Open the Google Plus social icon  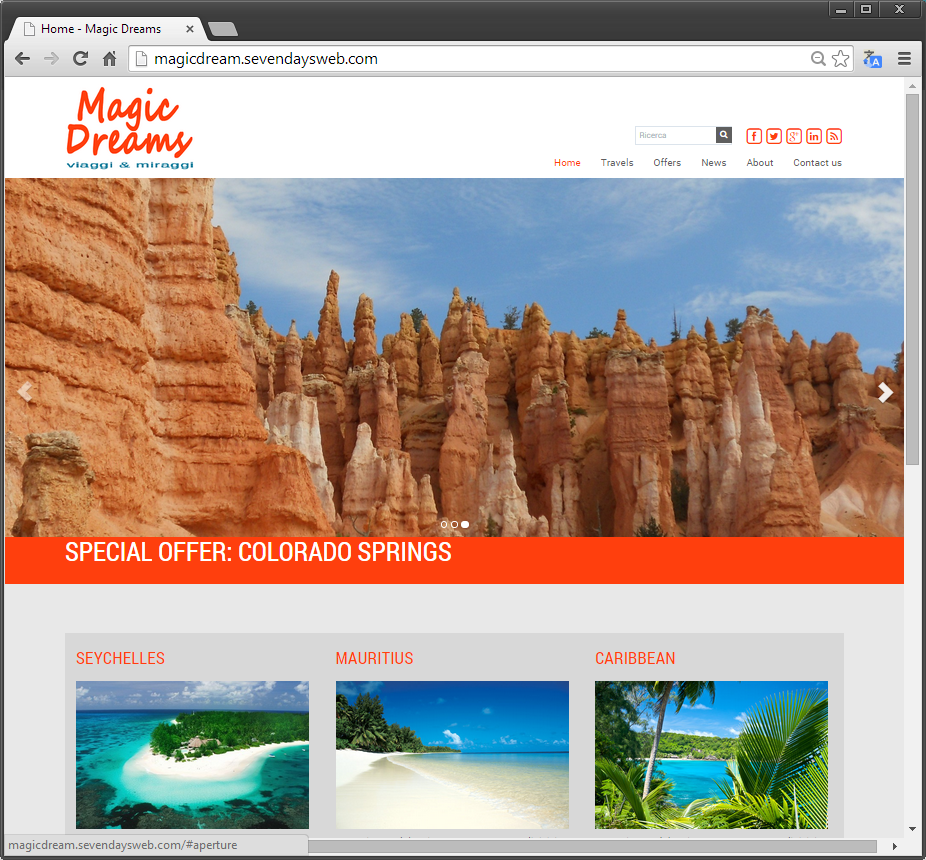pyautogui.click(x=794, y=136)
